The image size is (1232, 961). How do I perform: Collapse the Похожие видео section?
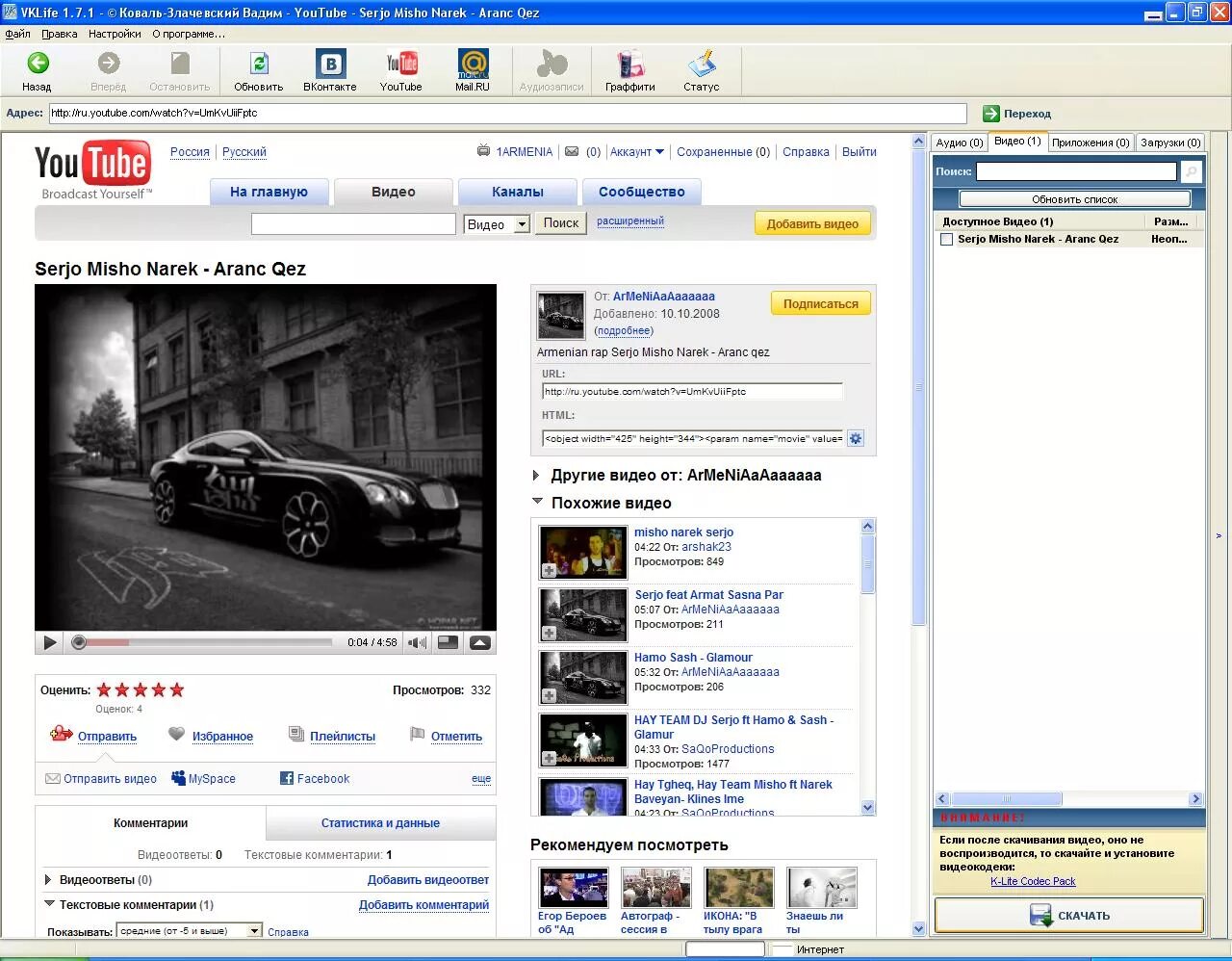point(537,503)
